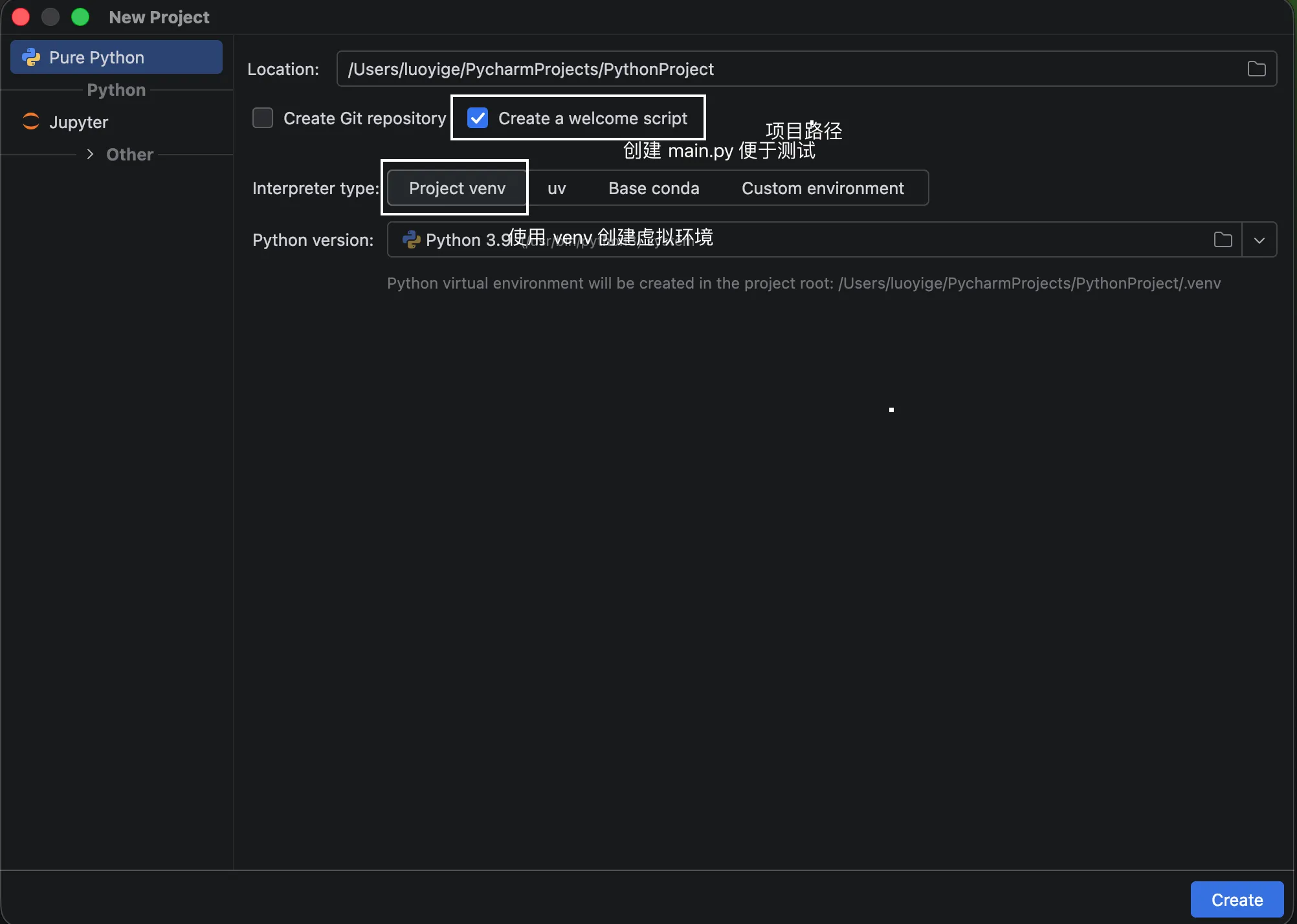
Task: Click the Jupyter logo icon in sidebar
Action: (31, 122)
